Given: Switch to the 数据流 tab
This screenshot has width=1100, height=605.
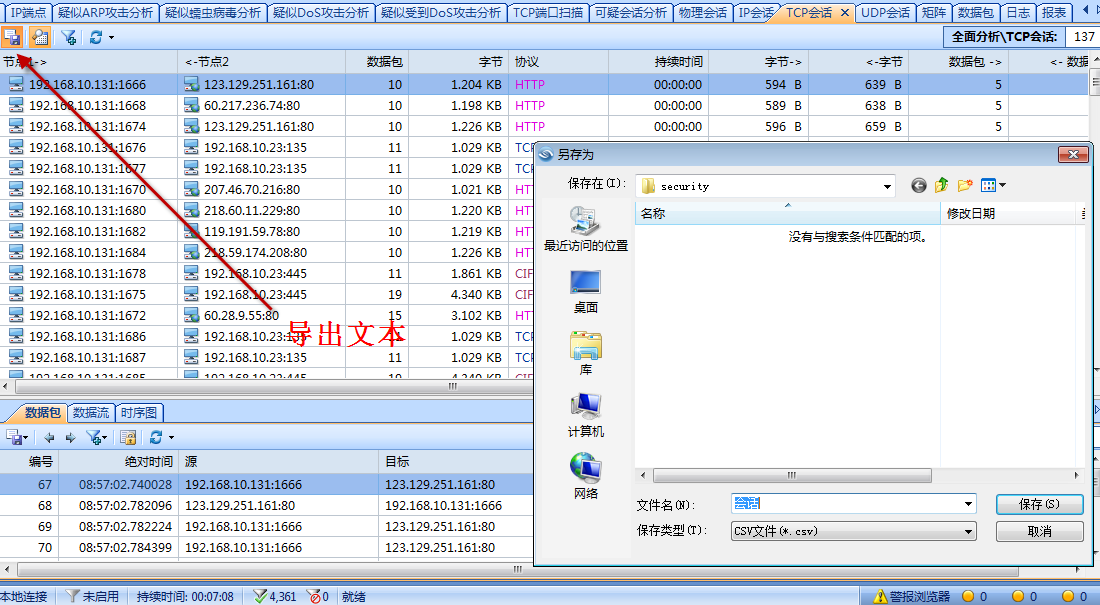Looking at the screenshot, I should [91, 412].
